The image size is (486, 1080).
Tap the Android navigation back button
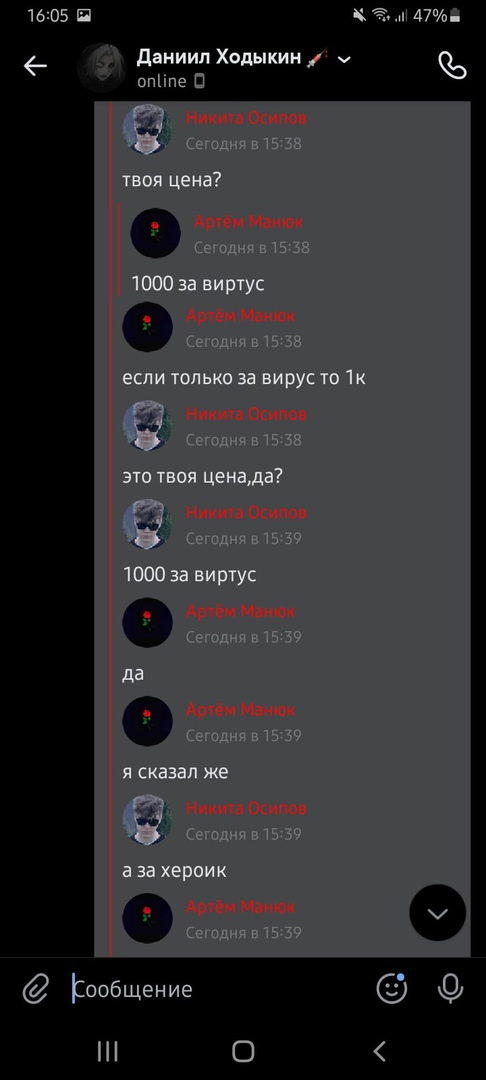(x=379, y=1051)
